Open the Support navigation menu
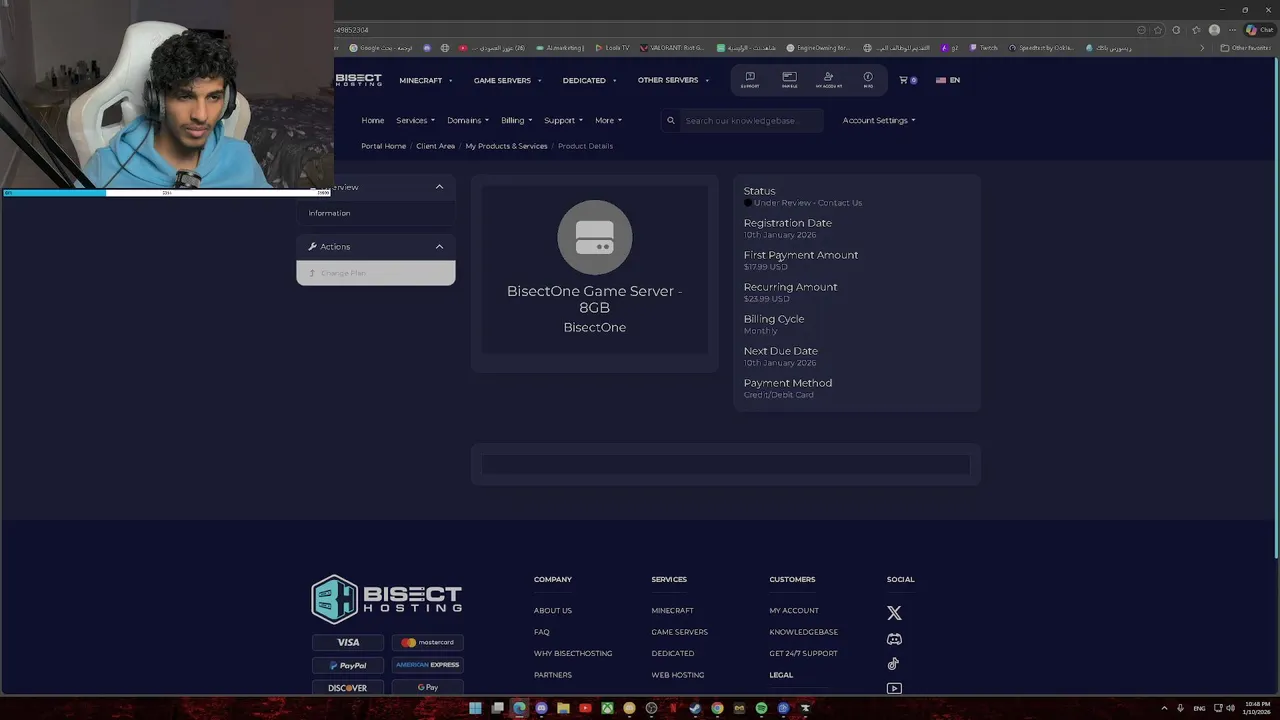 click(563, 120)
